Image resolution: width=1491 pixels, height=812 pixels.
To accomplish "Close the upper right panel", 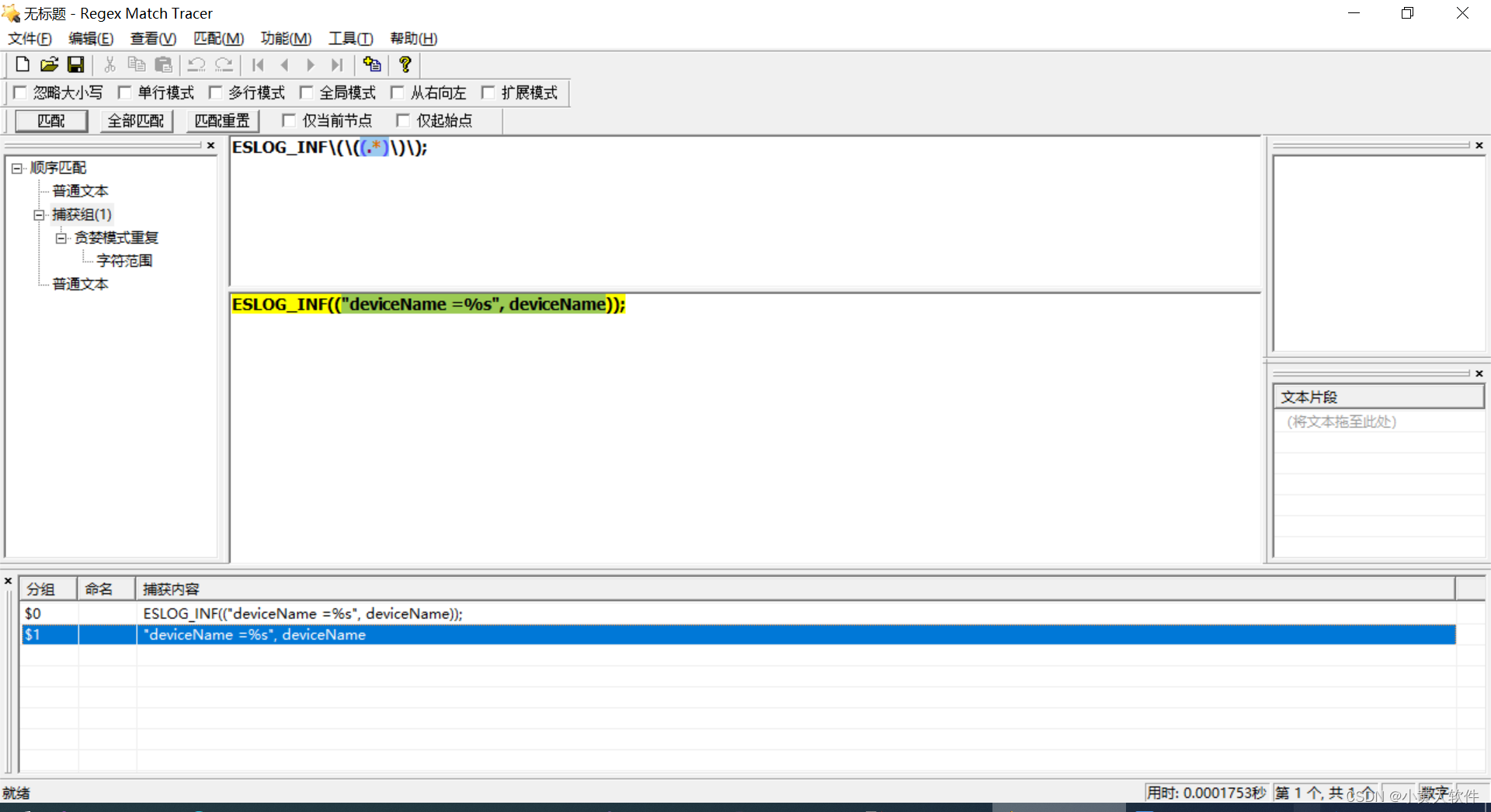I will tap(1479, 145).
